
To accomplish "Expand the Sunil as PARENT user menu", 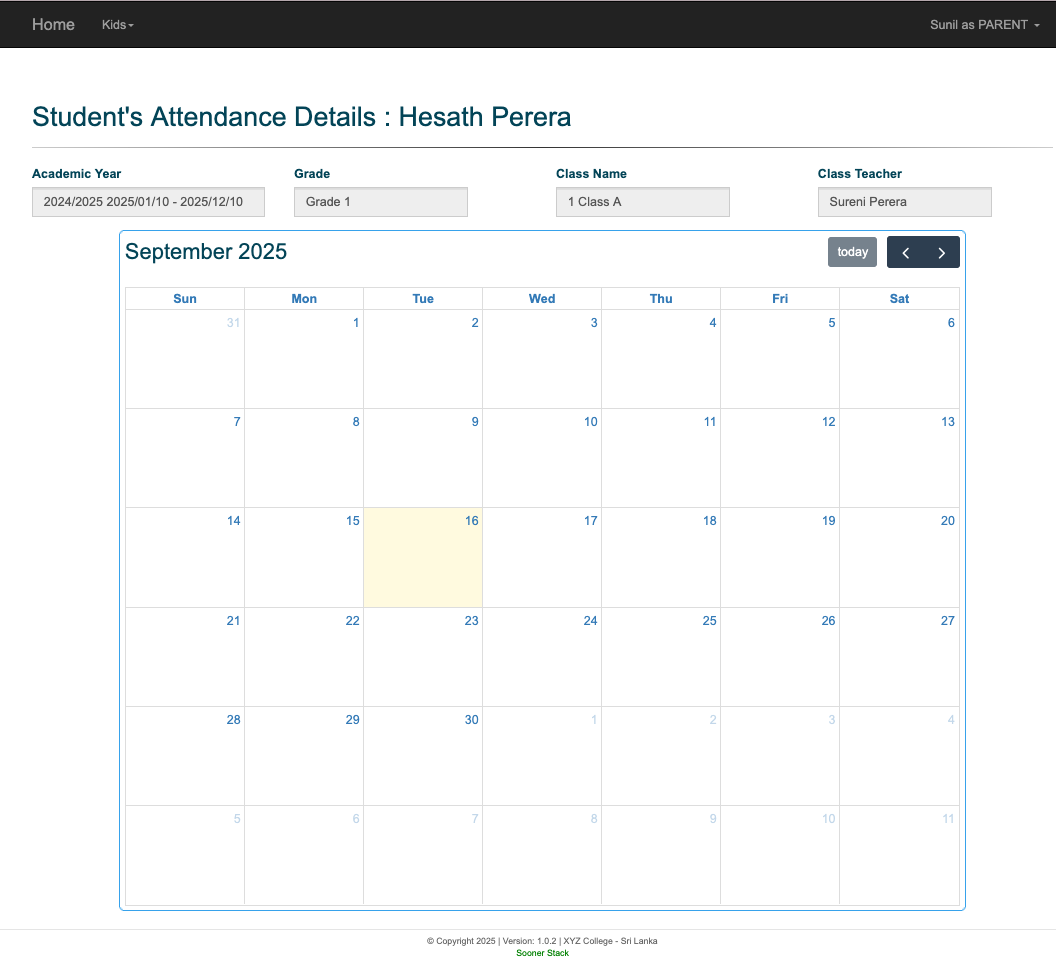I will coord(984,25).
